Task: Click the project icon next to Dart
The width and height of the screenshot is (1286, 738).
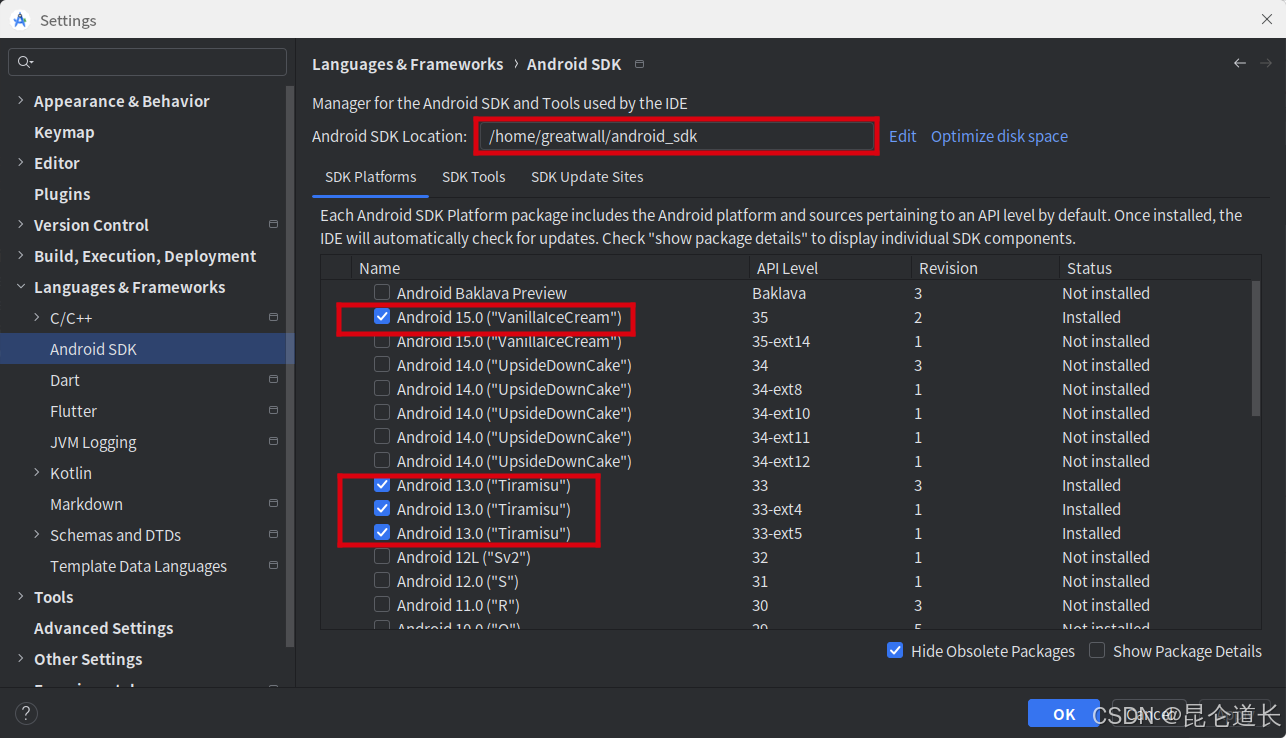Action: [x=273, y=380]
